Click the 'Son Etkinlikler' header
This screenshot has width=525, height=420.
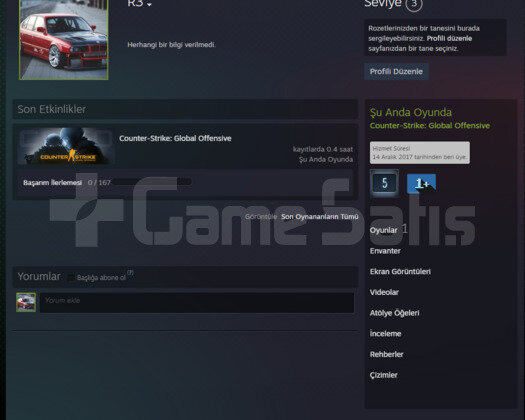click(52, 109)
